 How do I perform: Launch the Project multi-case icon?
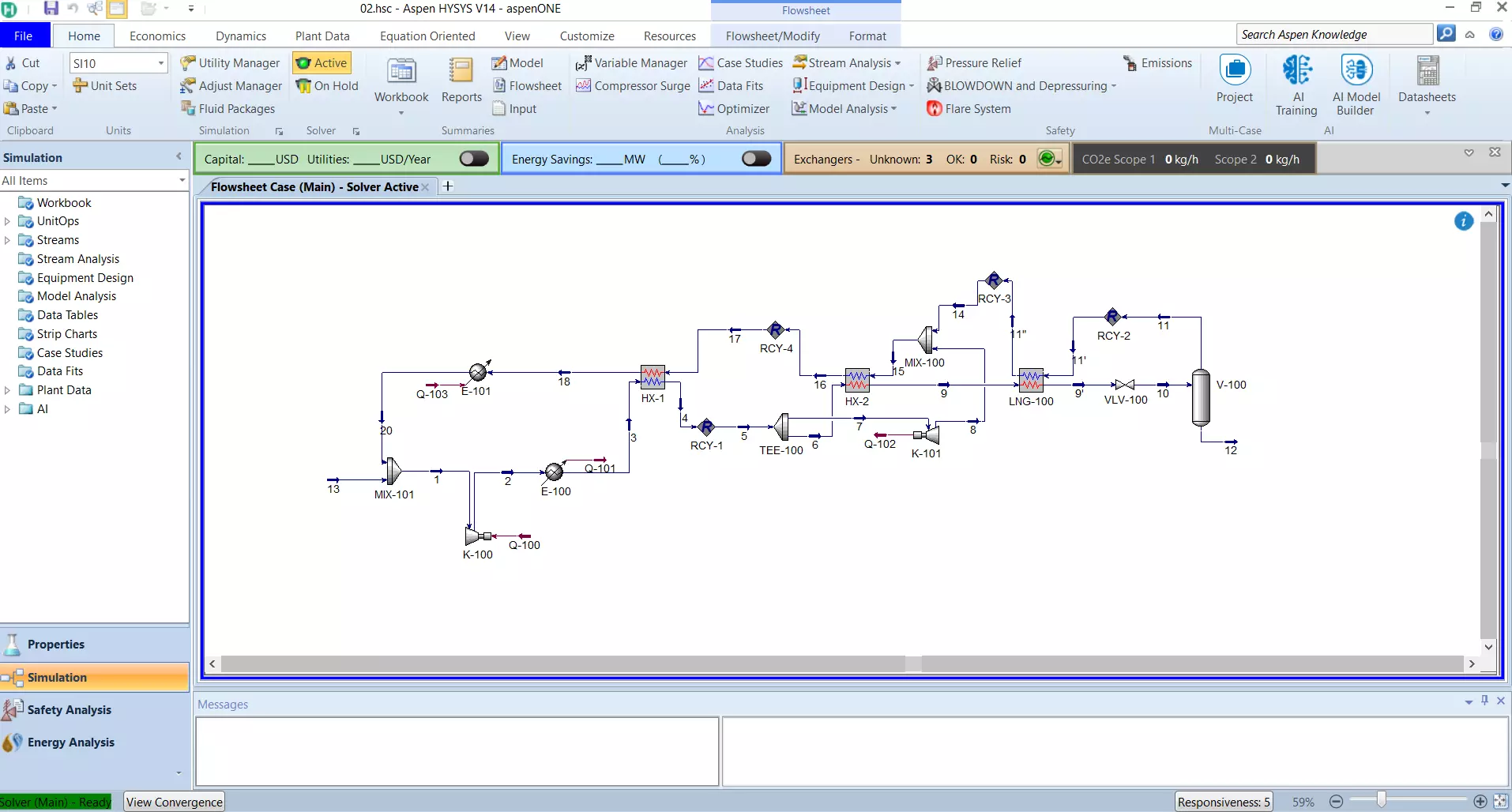[1234, 79]
